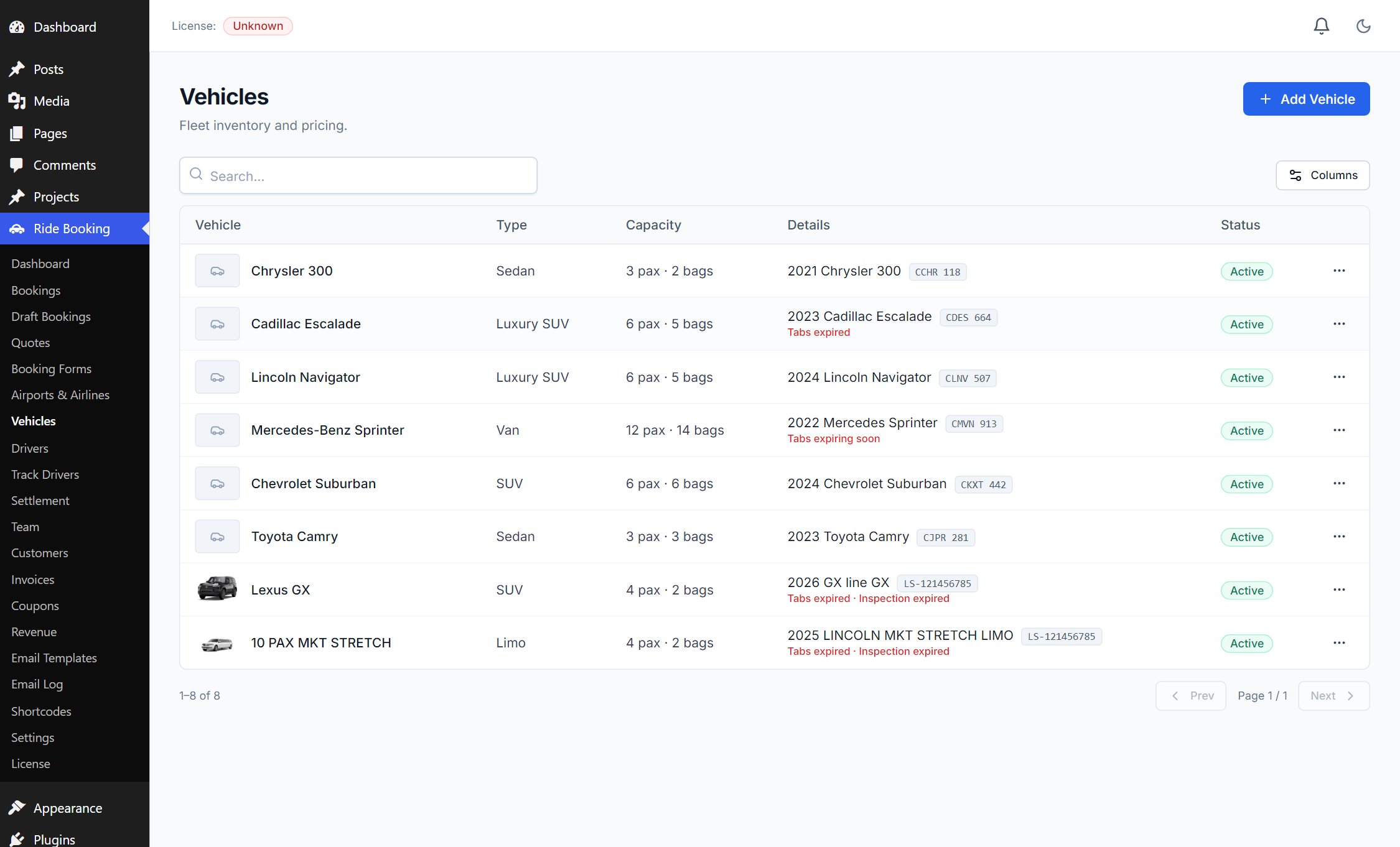Viewport: 1400px width, 847px height.
Task: Click the Add Vehicle button
Action: pos(1306,99)
